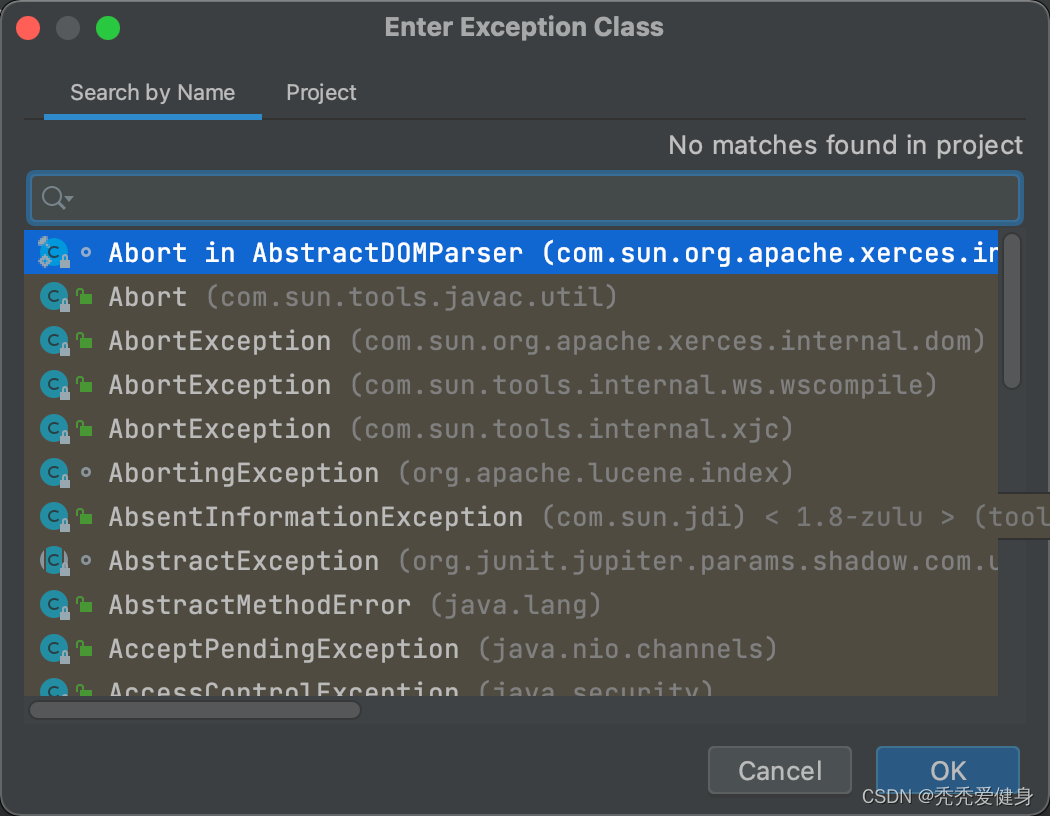Viewport: 1050px width, 816px height.
Task: Open the Project tab
Action: (321, 93)
